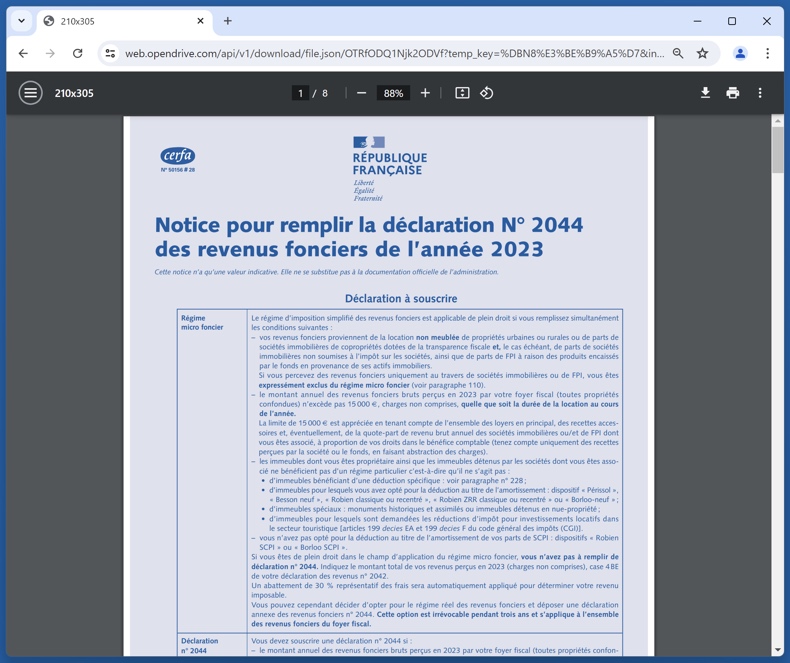This screenshot has height=663, width=790.
Task: Click the page number field showing 1
Action: coord(300,93)
